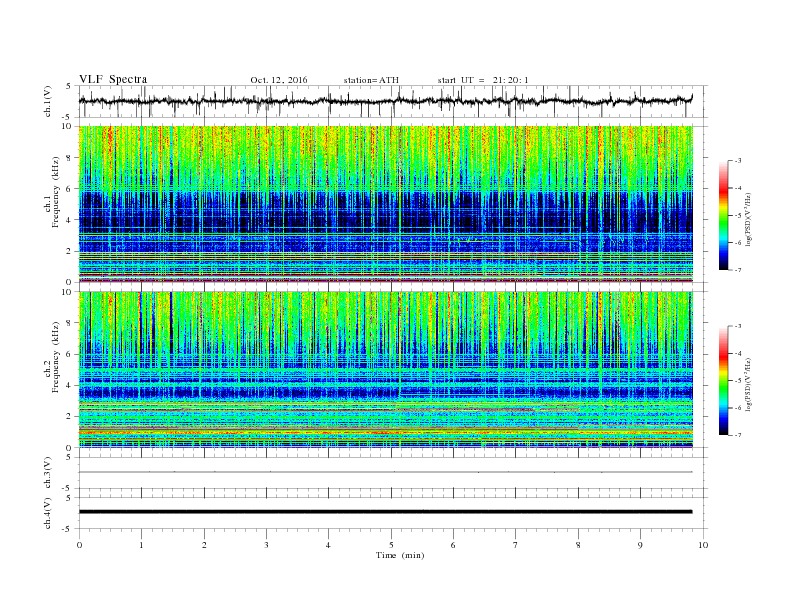Click time axis tick label "3"
Screen dimensions: 792x612
click(266, 545)
